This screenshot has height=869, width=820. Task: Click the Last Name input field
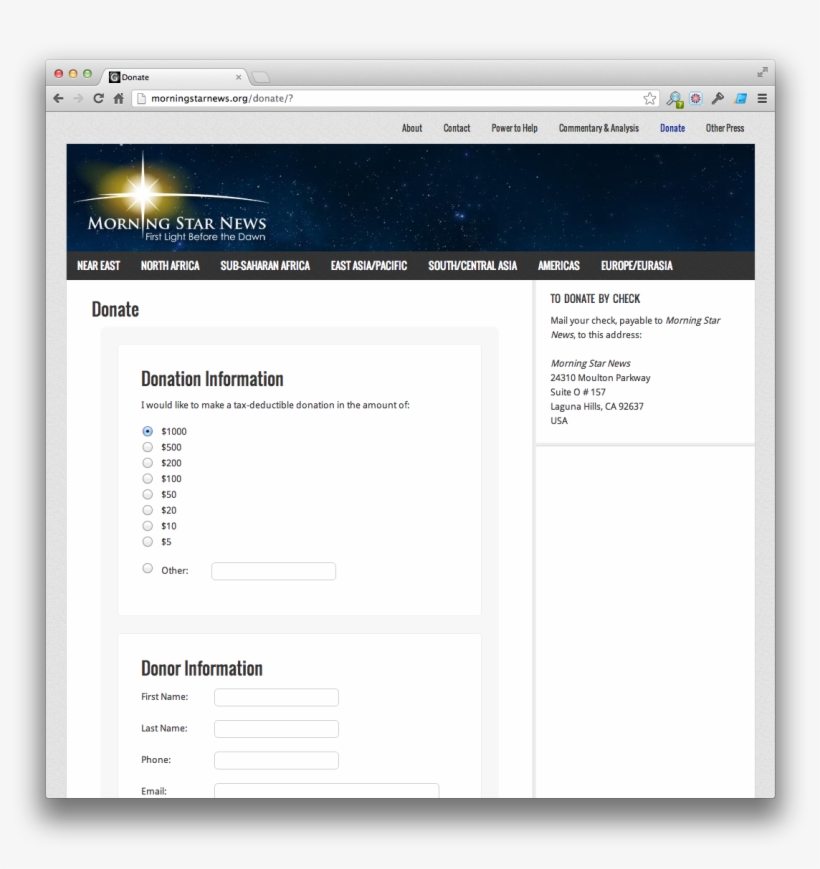(x=276, y=729)
